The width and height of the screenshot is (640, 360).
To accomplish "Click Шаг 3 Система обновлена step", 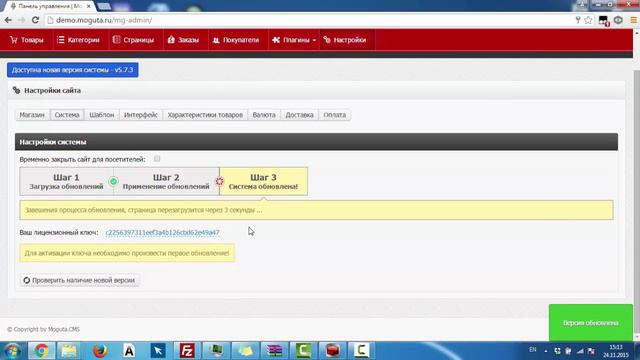I will click(x=263, y=181).
